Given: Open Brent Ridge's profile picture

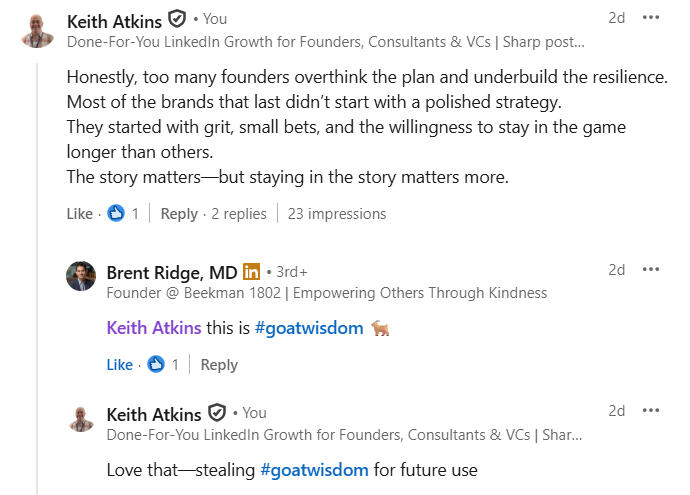Looking at the screenshot, I should pyautogui.click(x=81, y=276).
